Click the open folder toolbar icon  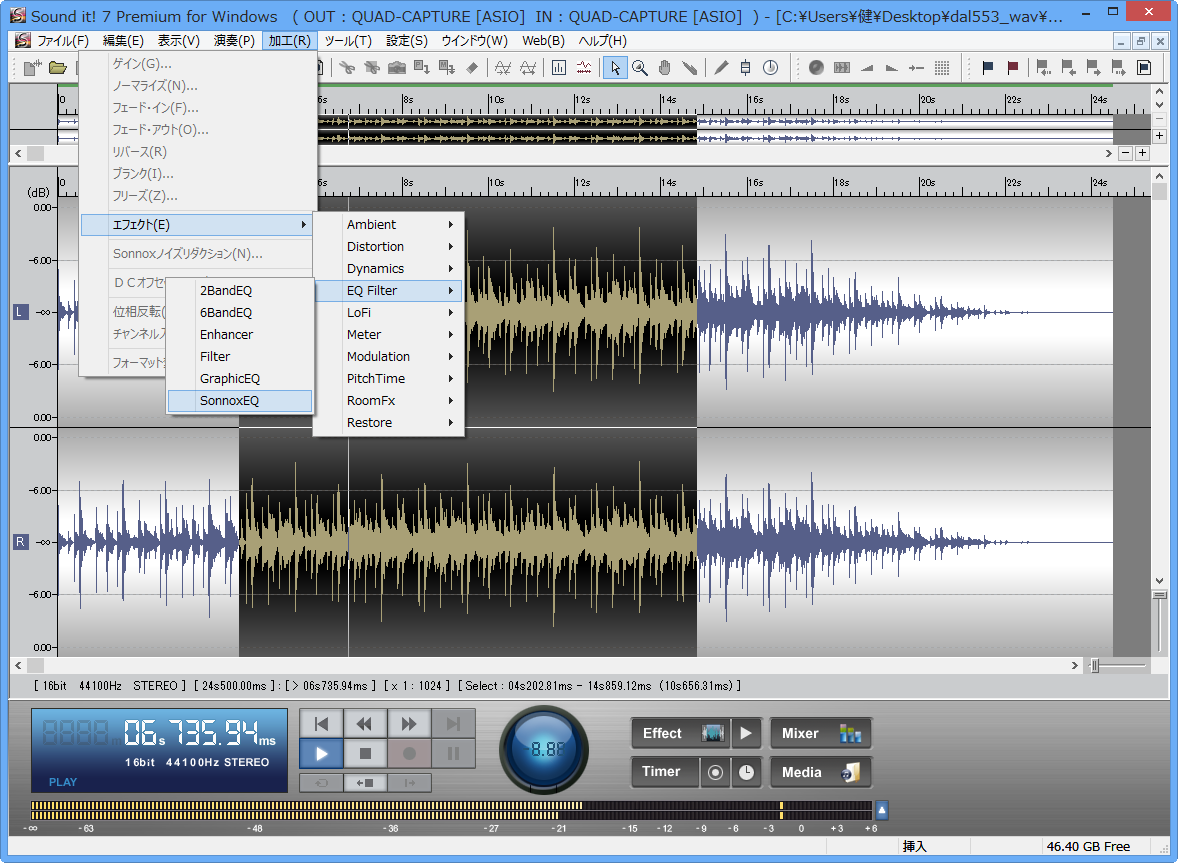point(58,68)
